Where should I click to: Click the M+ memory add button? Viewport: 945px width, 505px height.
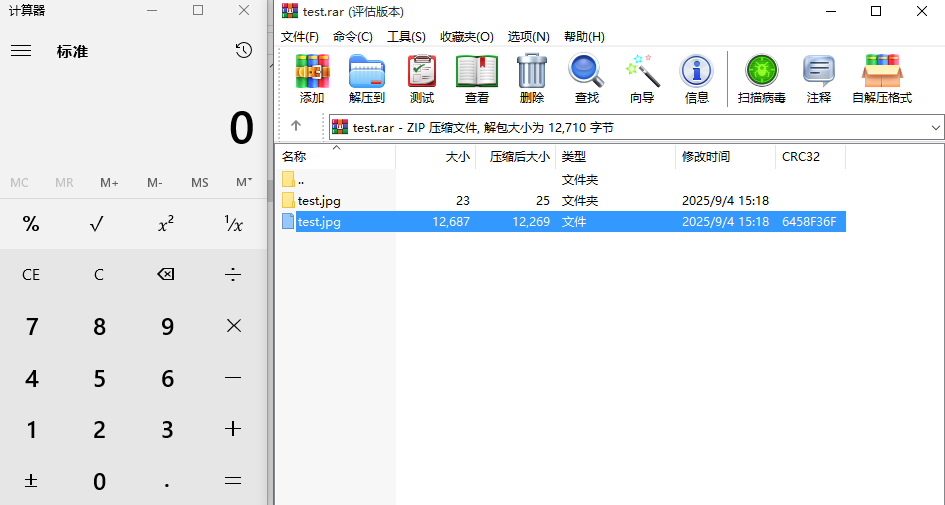(x=109, y=182)
